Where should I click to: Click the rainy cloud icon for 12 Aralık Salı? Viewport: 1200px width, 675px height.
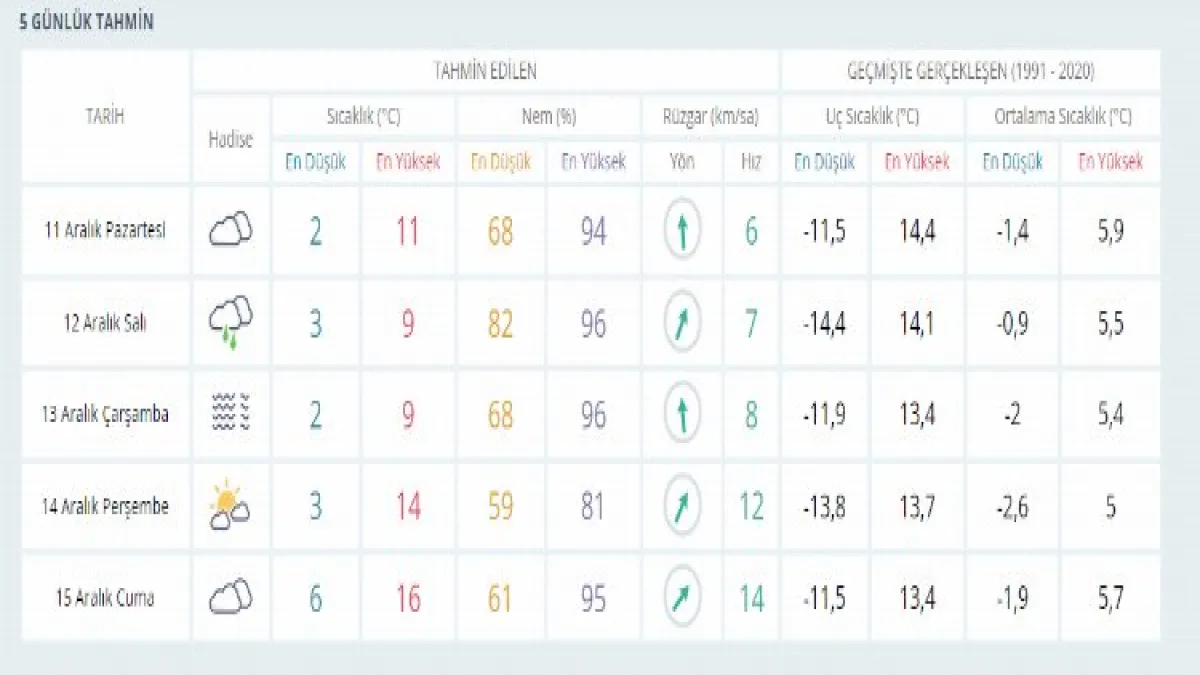pyautogui.click(x=230, y=323)
